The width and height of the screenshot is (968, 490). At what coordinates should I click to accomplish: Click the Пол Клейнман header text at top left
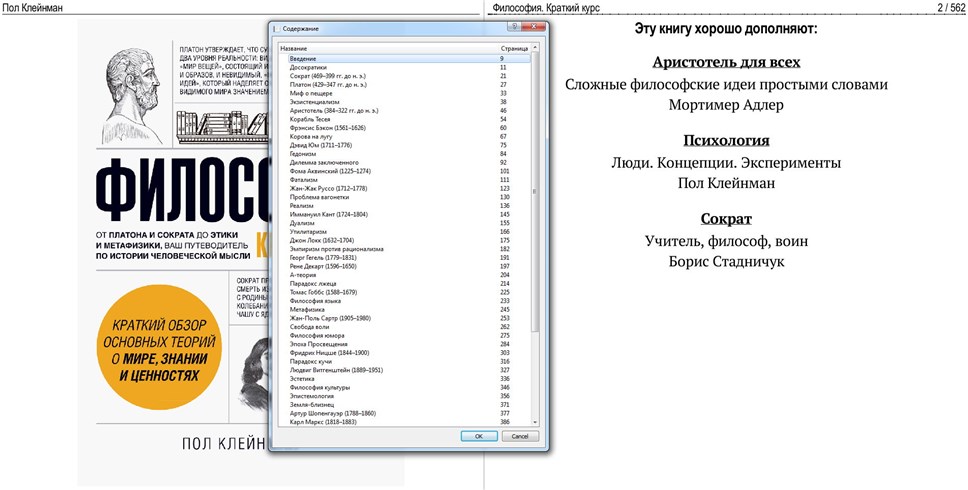click(33, 8)
